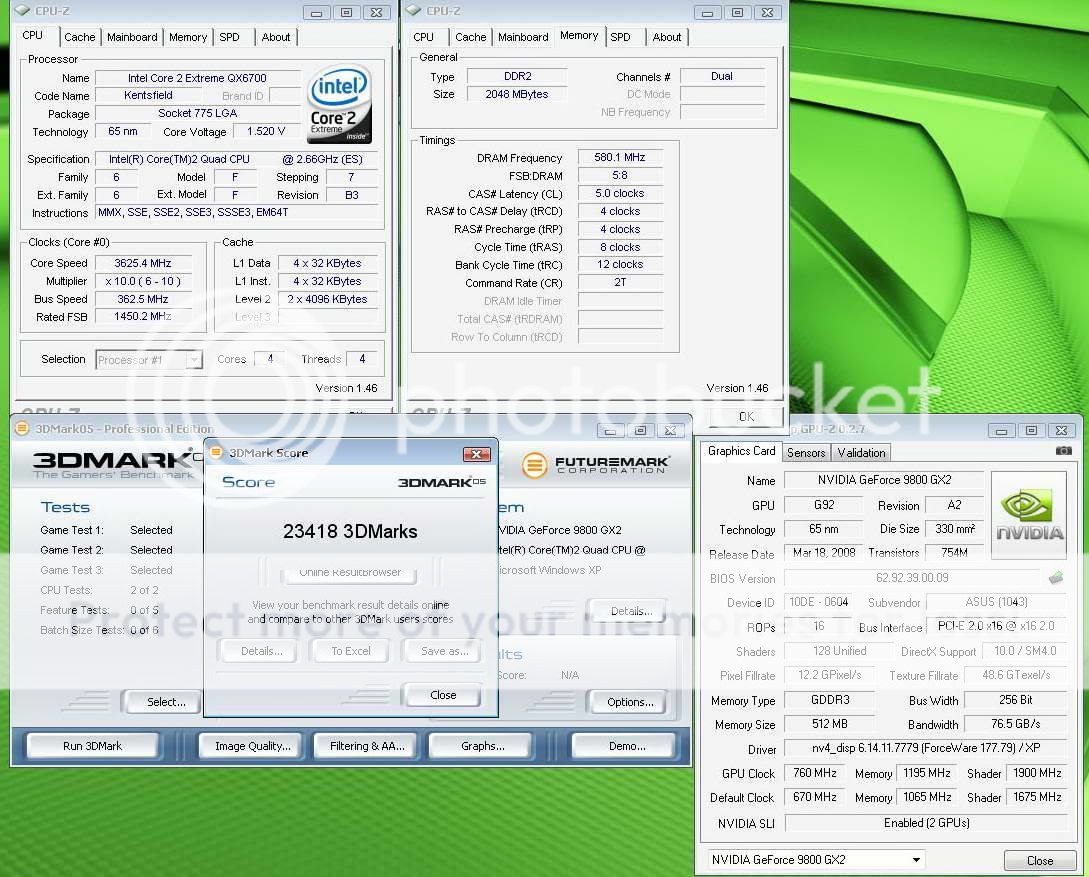Open SPD tab in right CPU-Z window

(620, 37)
